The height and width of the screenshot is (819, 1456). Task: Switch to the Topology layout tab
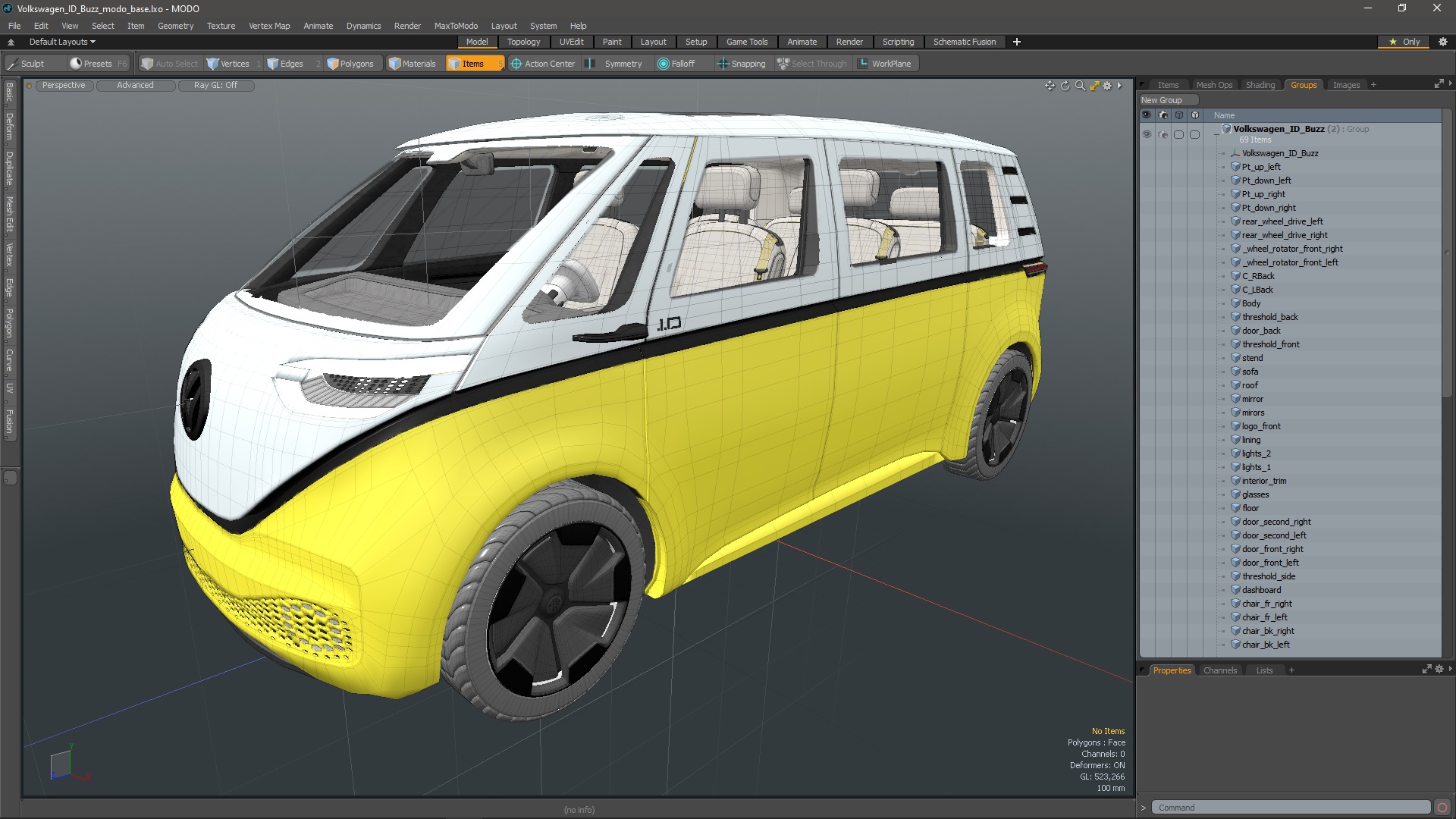point(523,42)
